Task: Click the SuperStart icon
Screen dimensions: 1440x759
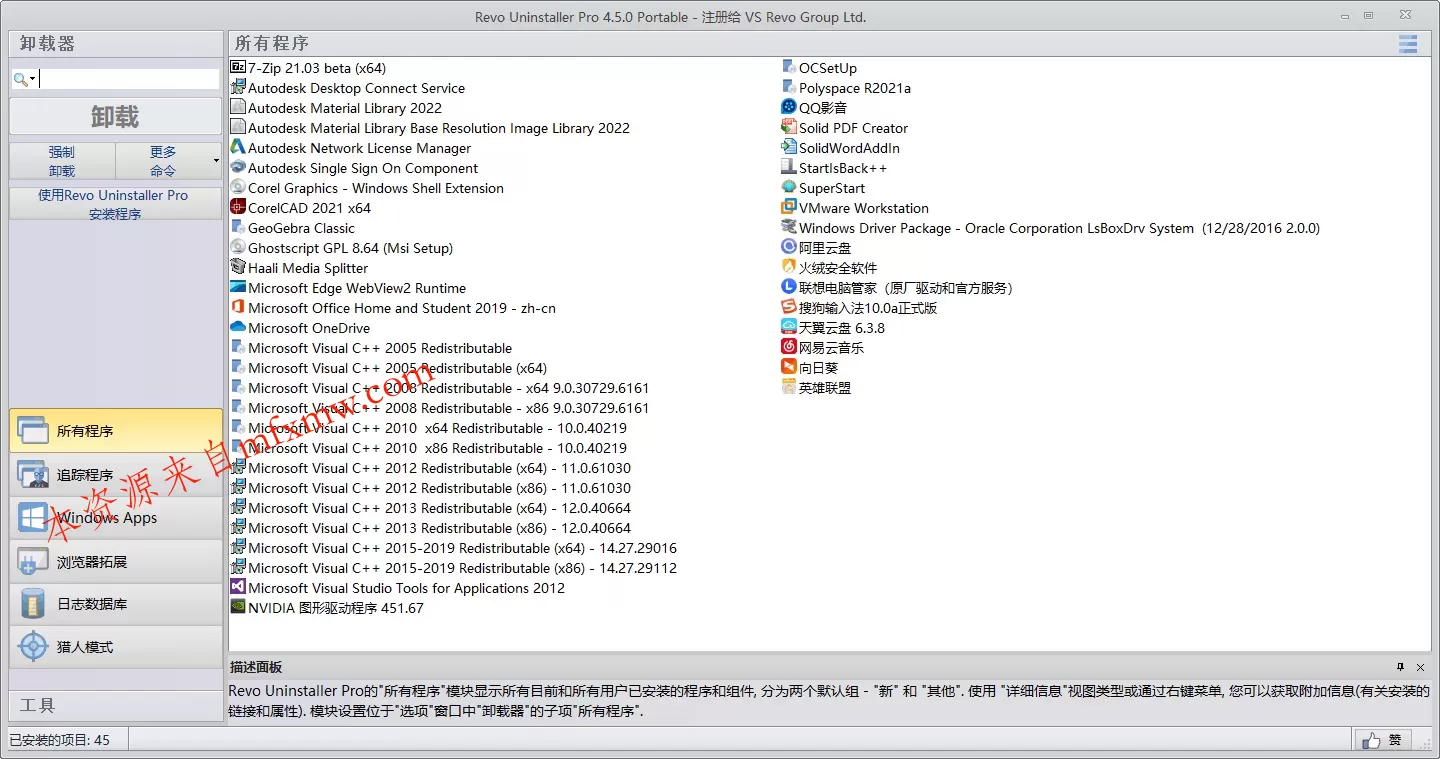Action: pos(789,187)
